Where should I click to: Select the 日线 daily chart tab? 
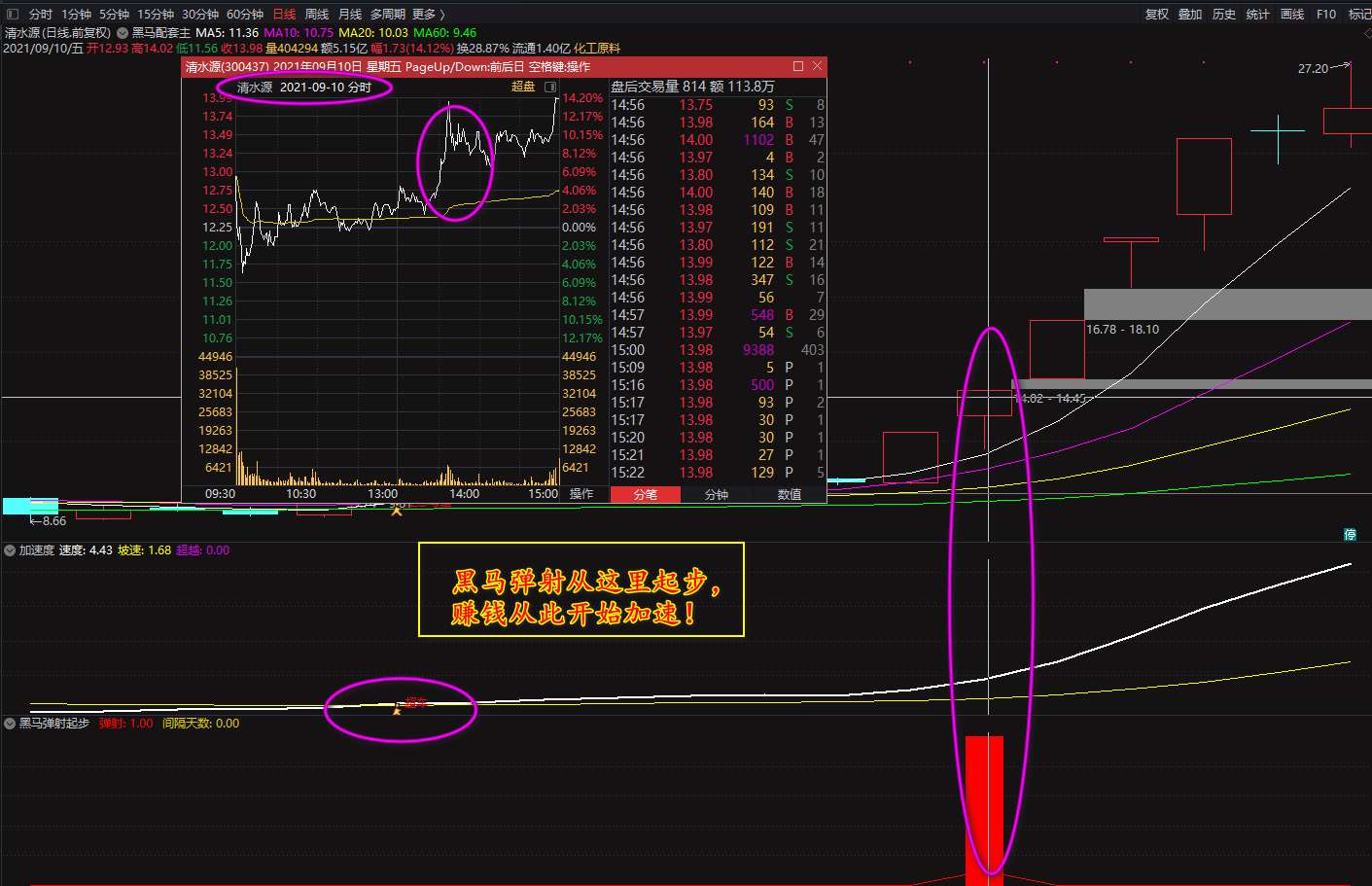284,15
